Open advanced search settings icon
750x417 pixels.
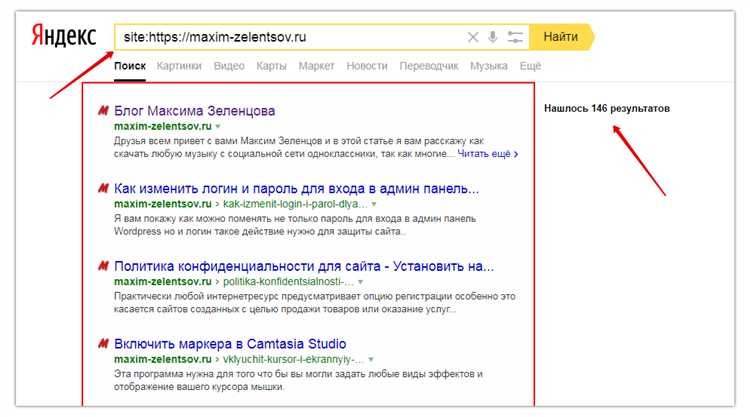point(515,37)
